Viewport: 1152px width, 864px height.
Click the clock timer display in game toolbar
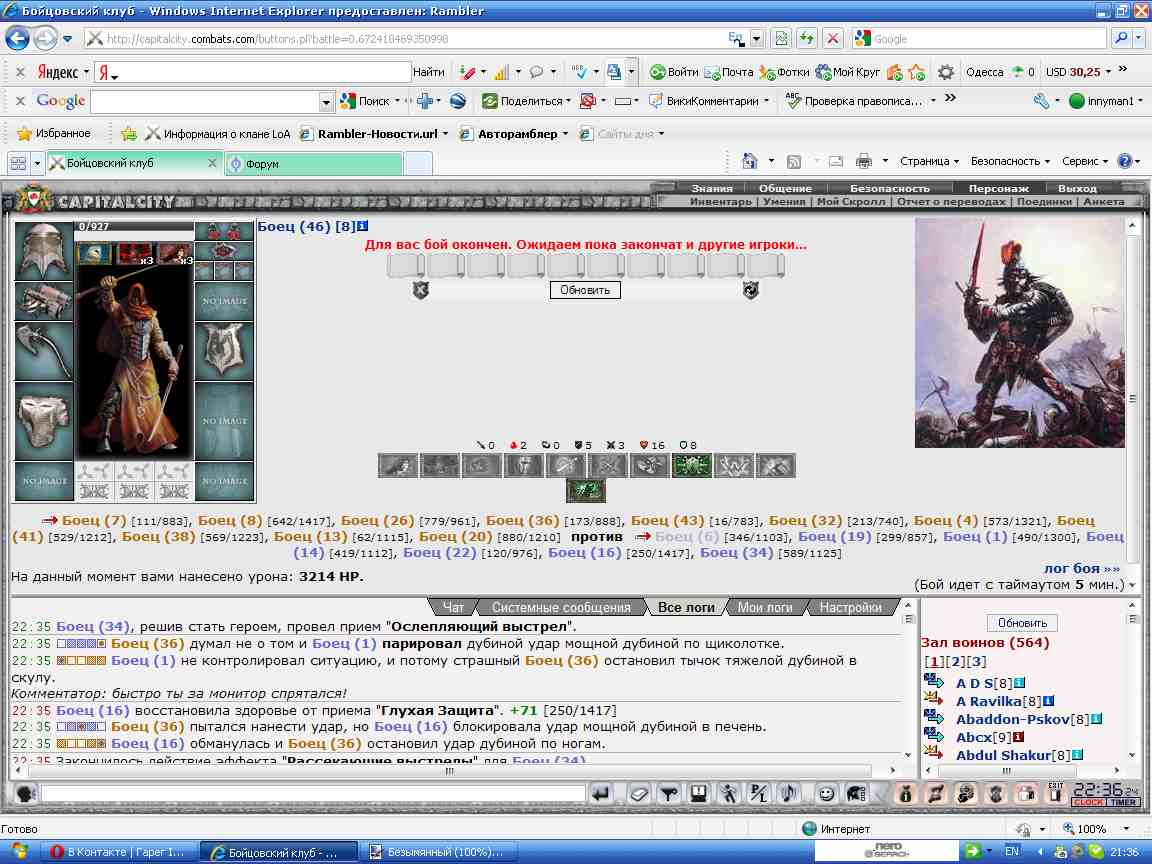click(x=1106, y=793)
